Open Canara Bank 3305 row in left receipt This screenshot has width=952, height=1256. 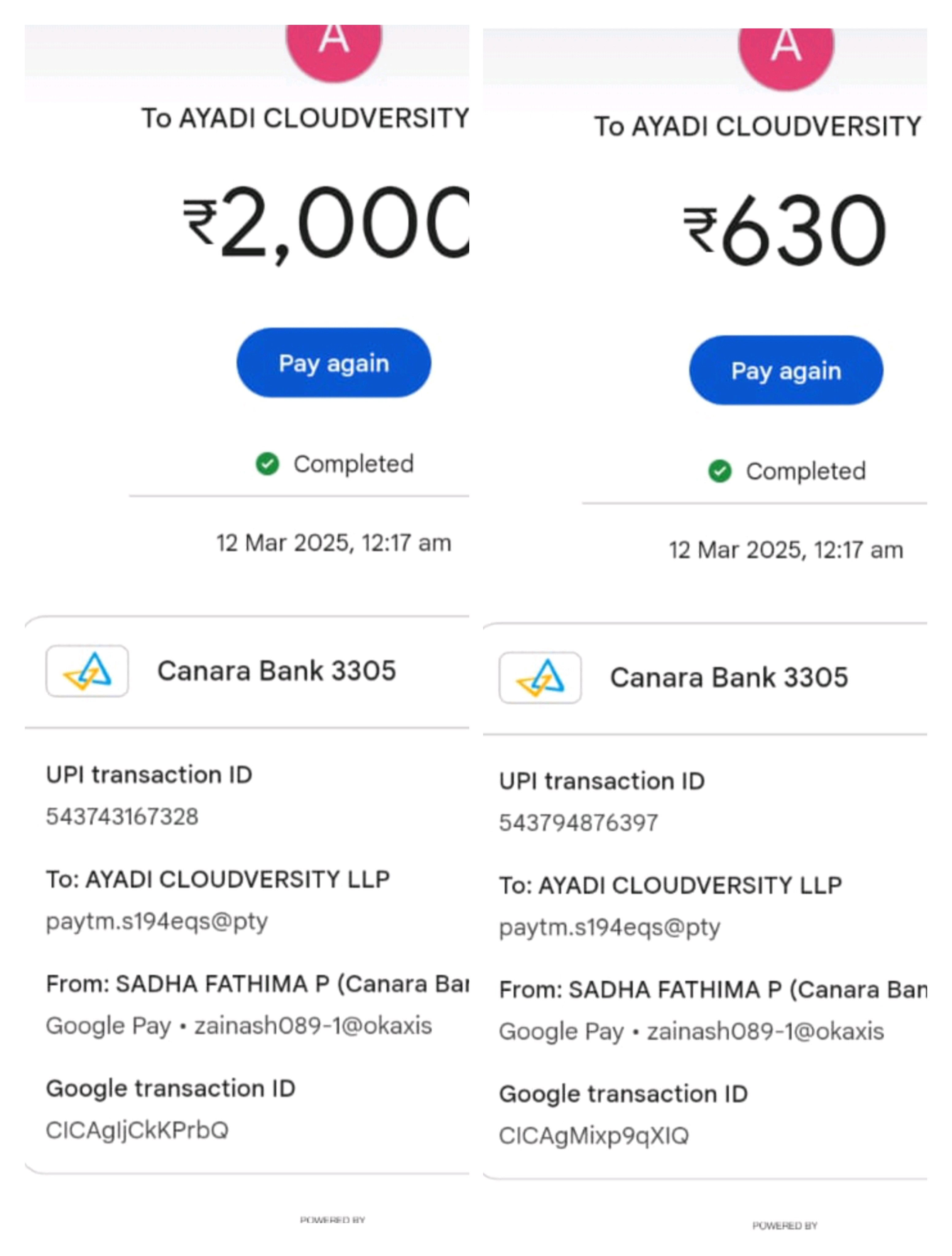pos(276,671)
